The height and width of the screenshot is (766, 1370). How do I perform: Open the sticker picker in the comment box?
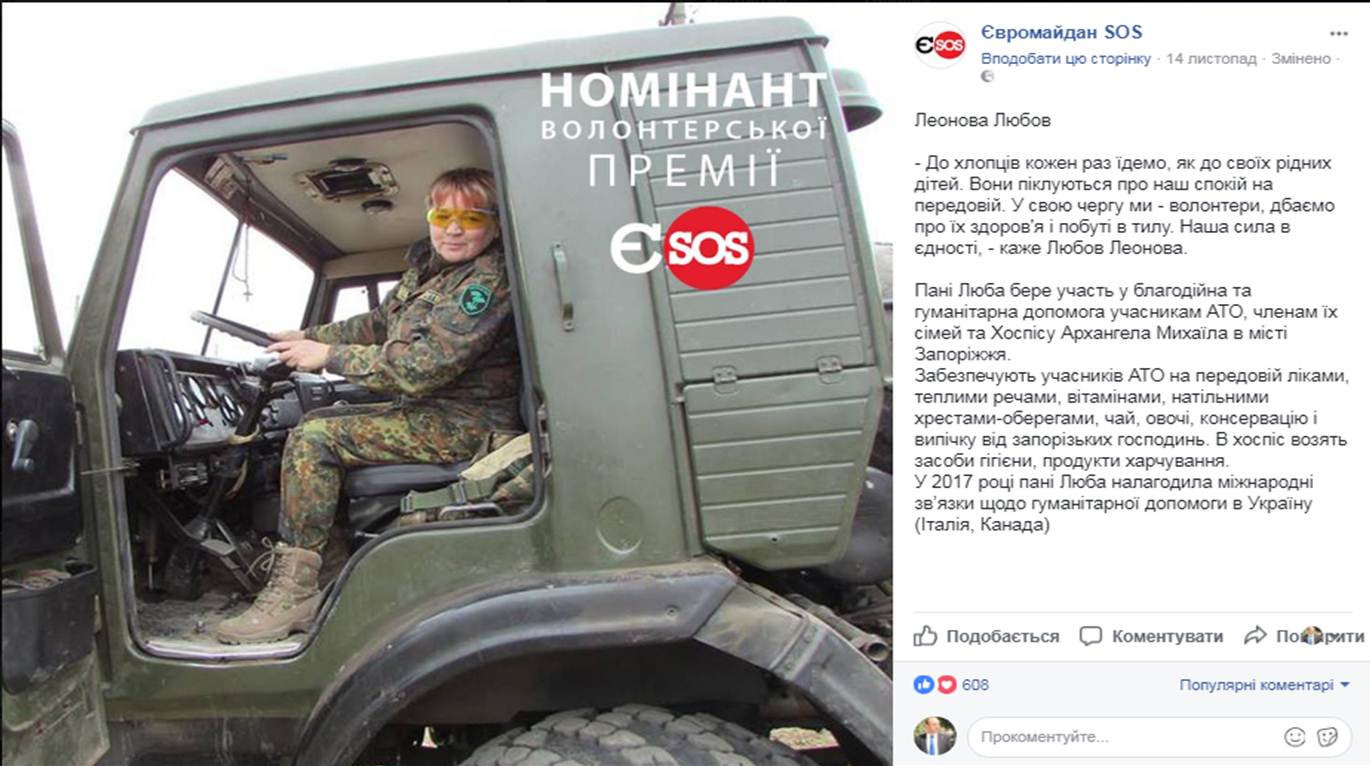pos(1328,737)
